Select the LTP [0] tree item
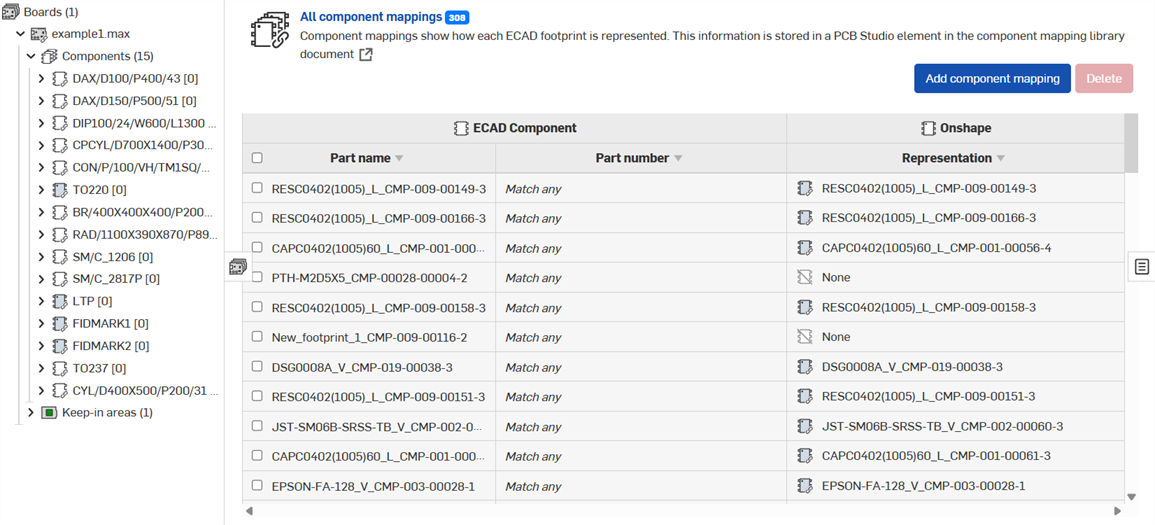The width and height of the screenshot is (1155, 525). (x=90, y=301)
